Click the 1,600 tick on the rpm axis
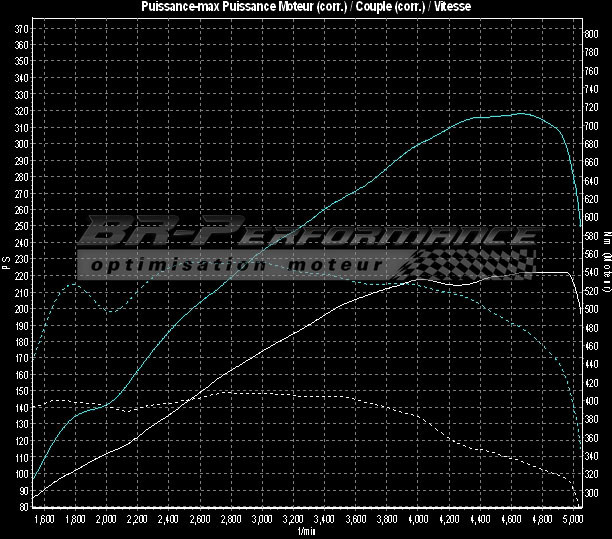The height and width of the screenshot is (539, 612). [43, 521]
